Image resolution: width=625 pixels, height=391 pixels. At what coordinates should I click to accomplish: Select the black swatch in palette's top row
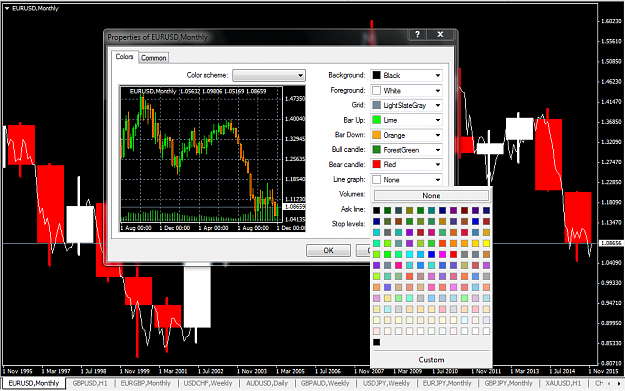coord(377,210)
